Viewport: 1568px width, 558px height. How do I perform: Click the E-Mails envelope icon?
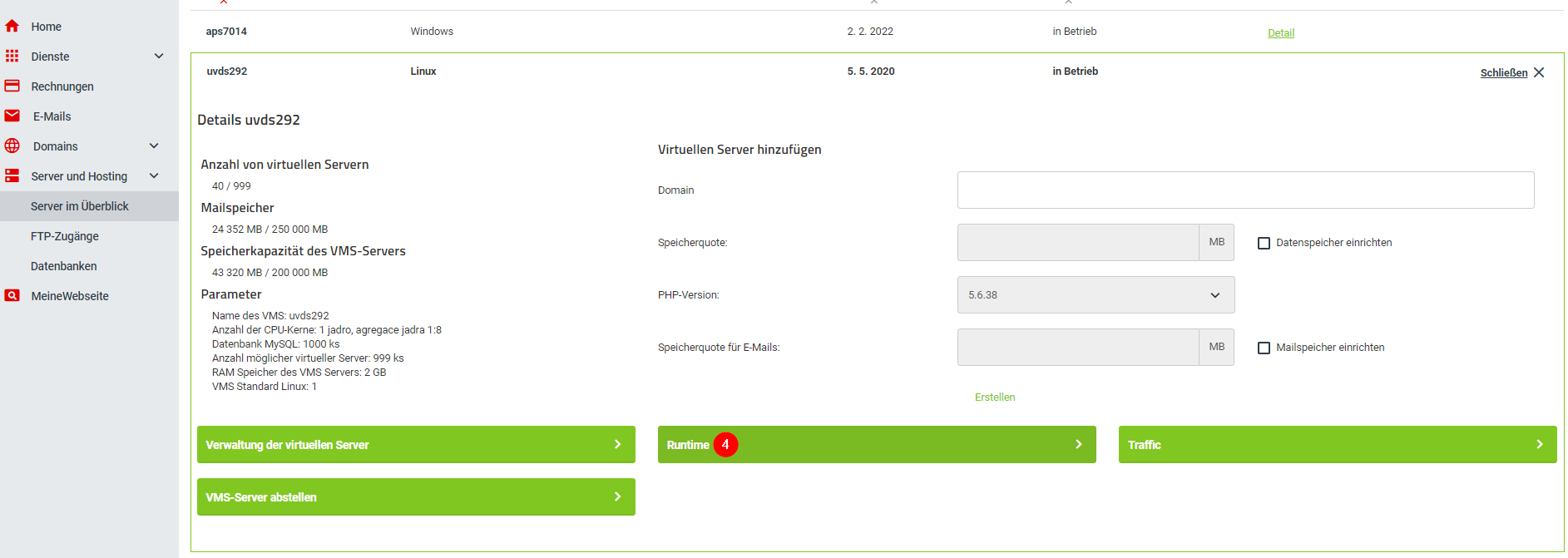click(x=12, y=116)
